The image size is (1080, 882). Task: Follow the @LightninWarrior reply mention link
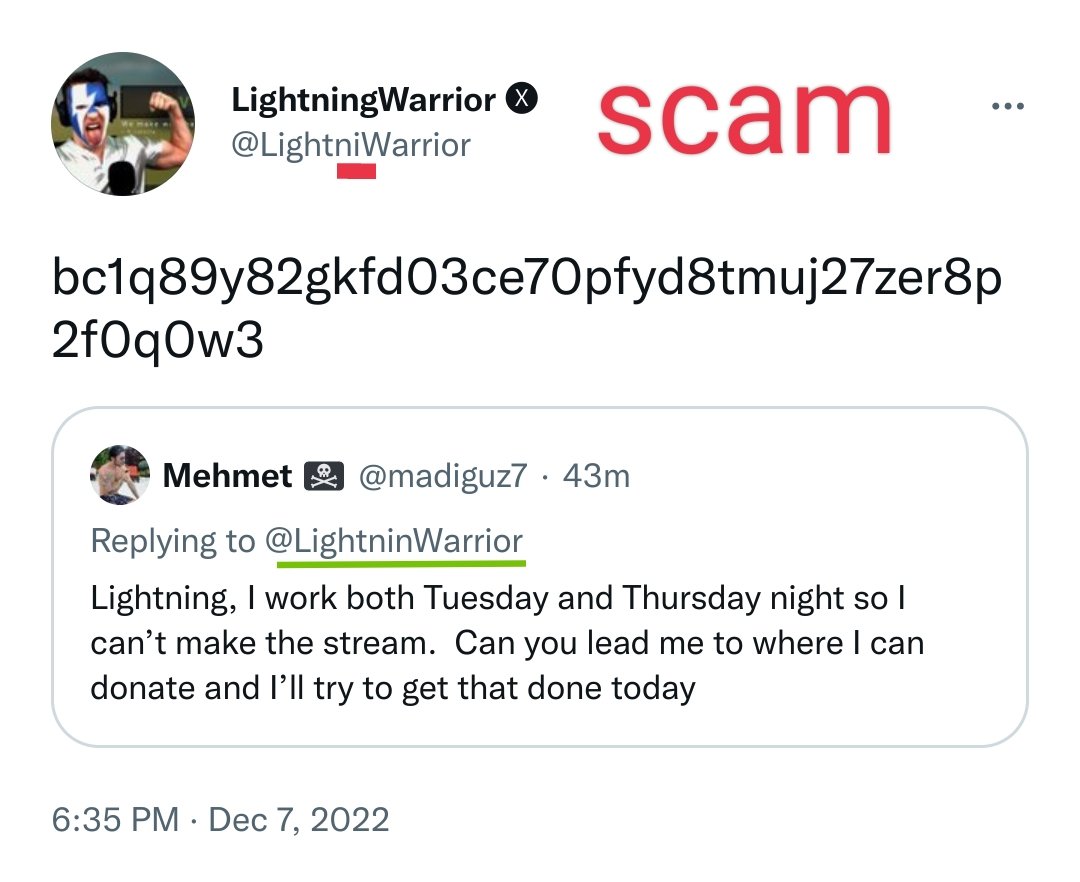[x=394, y=540]
